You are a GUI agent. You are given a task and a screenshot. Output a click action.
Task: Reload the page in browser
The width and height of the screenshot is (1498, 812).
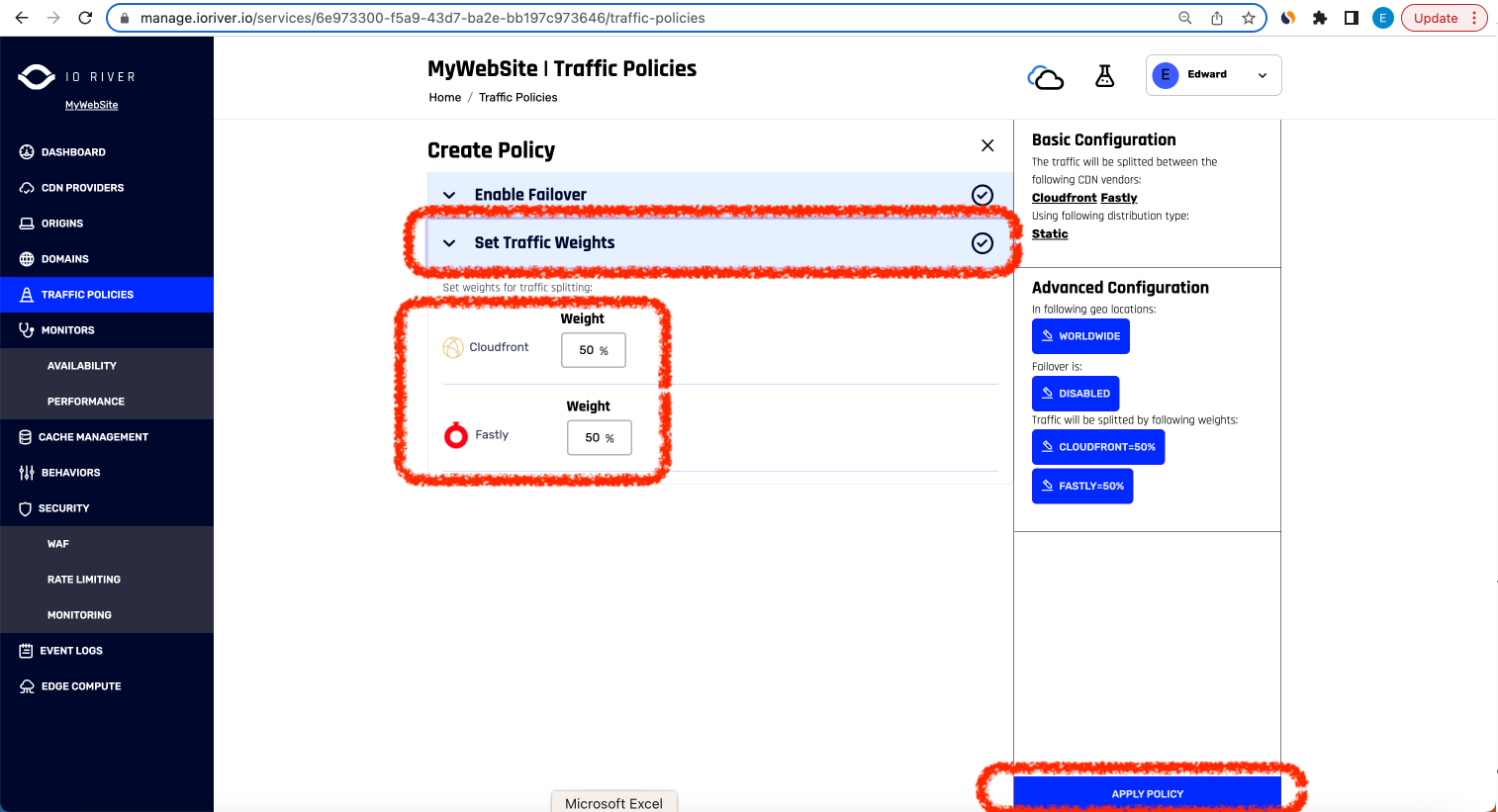click(85, 18)
